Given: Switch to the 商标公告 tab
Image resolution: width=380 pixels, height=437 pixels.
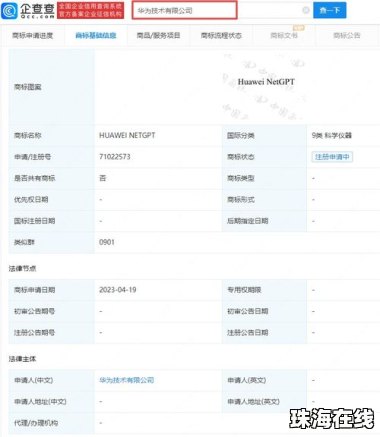Looking at the screenshot, I should click(347, 35).
